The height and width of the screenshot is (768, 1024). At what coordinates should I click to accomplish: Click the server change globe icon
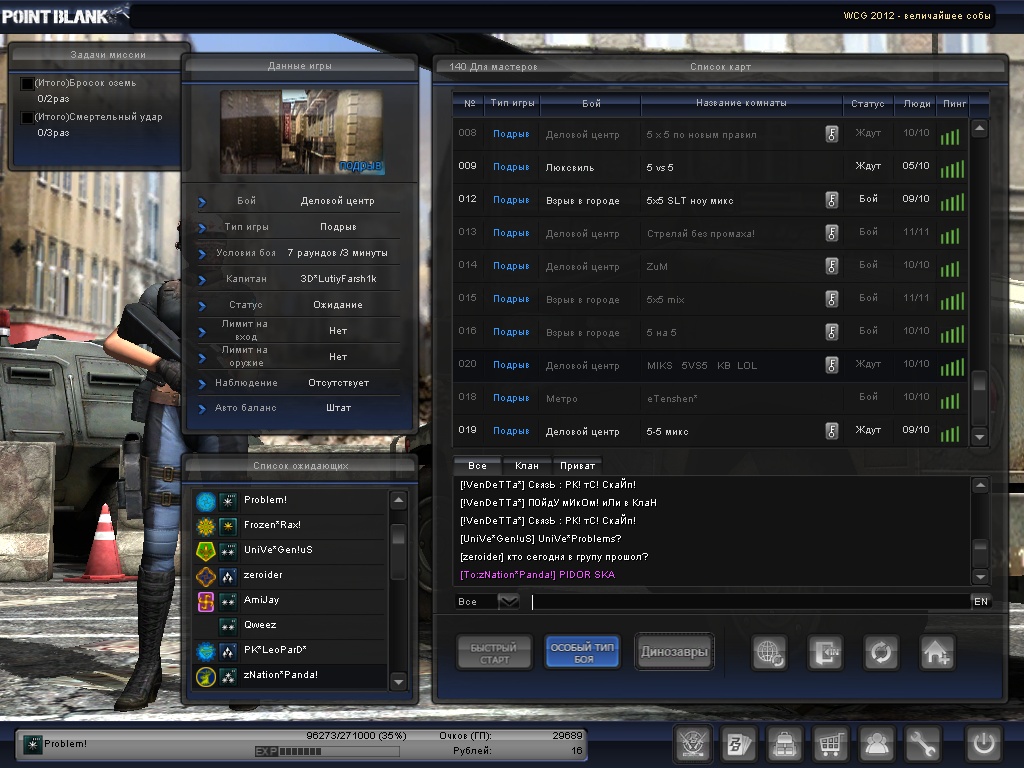click(771, 653)
